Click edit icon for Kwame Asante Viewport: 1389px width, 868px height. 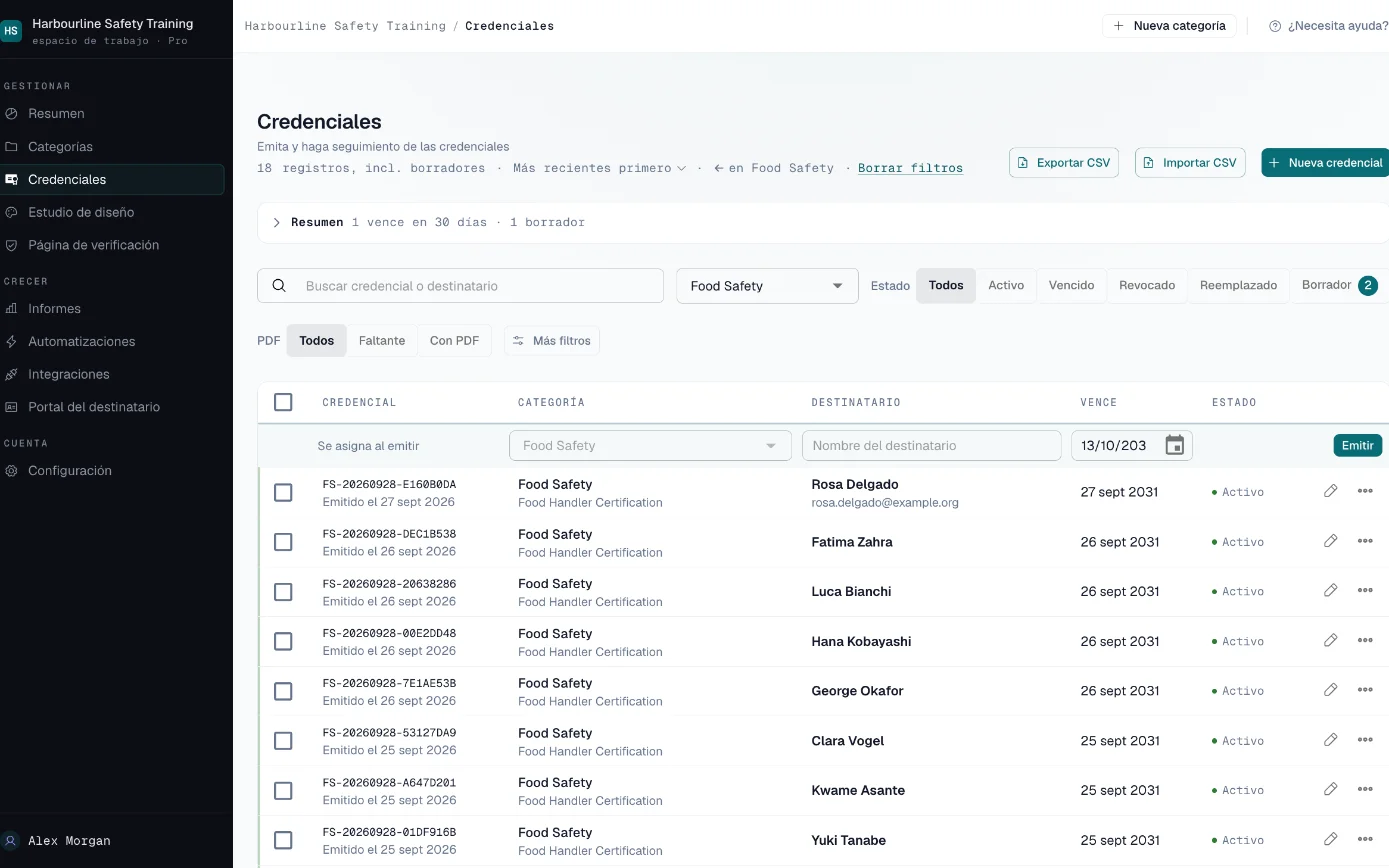1330,790
